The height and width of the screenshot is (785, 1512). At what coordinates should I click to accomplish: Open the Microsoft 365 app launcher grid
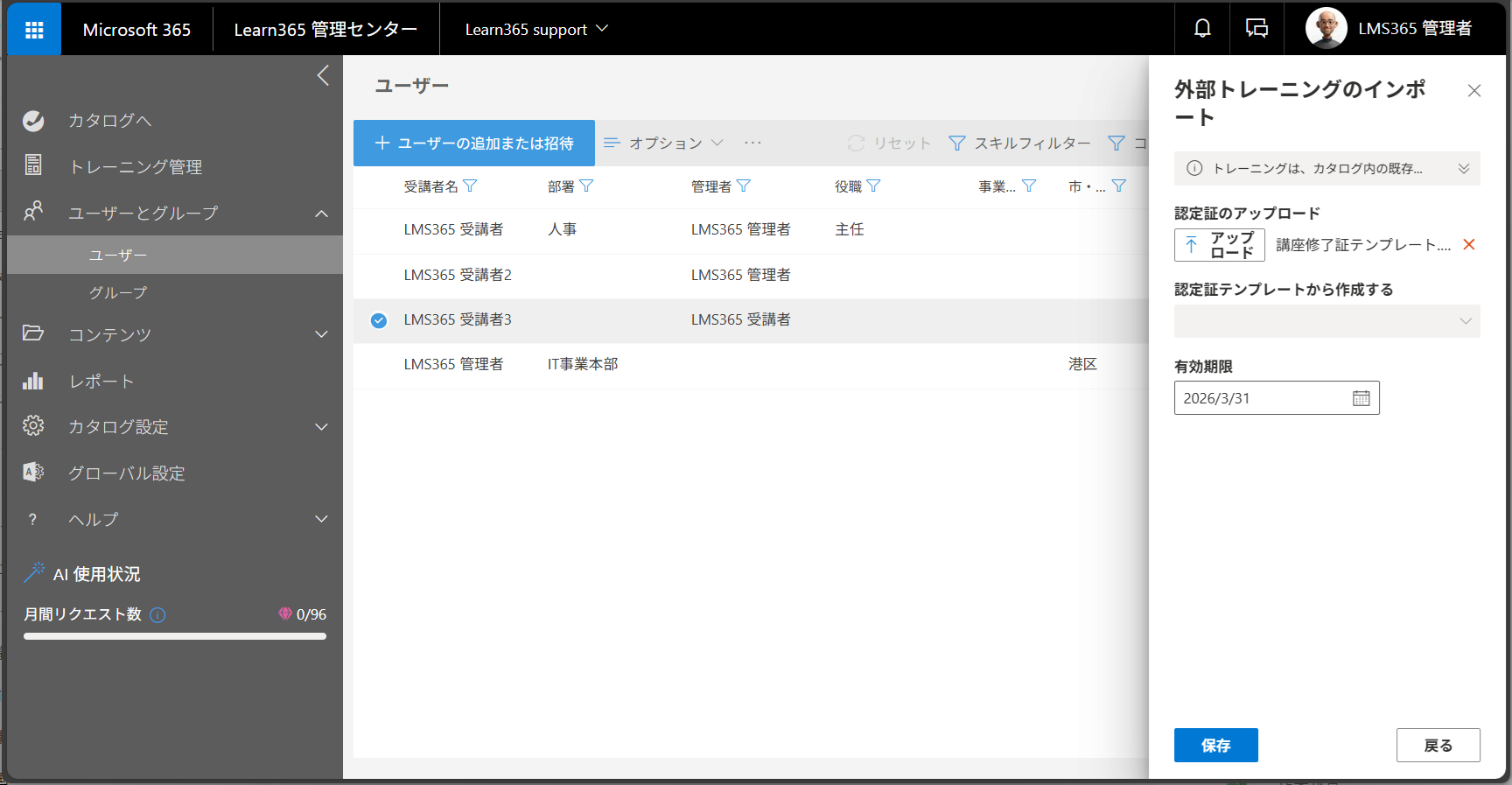click(34, 30)
